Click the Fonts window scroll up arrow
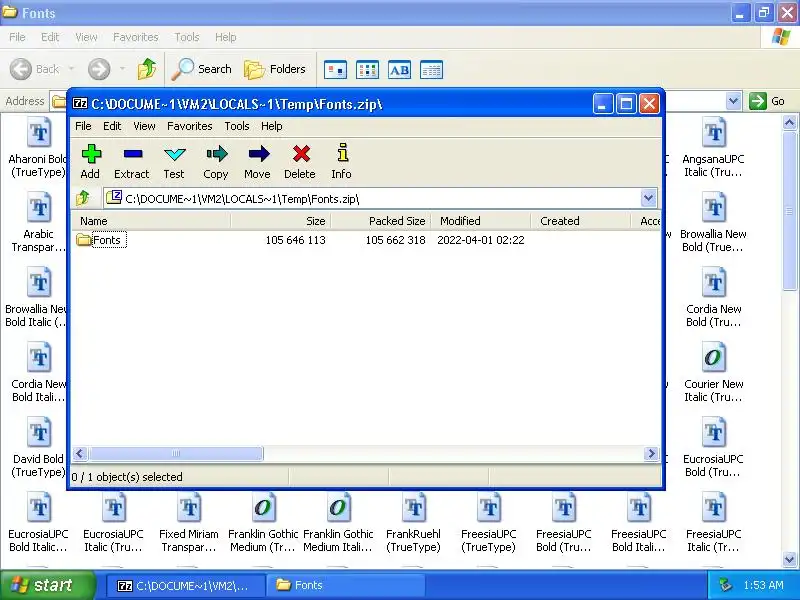Viewport: 800px width, 600px height. click(789, 122)
